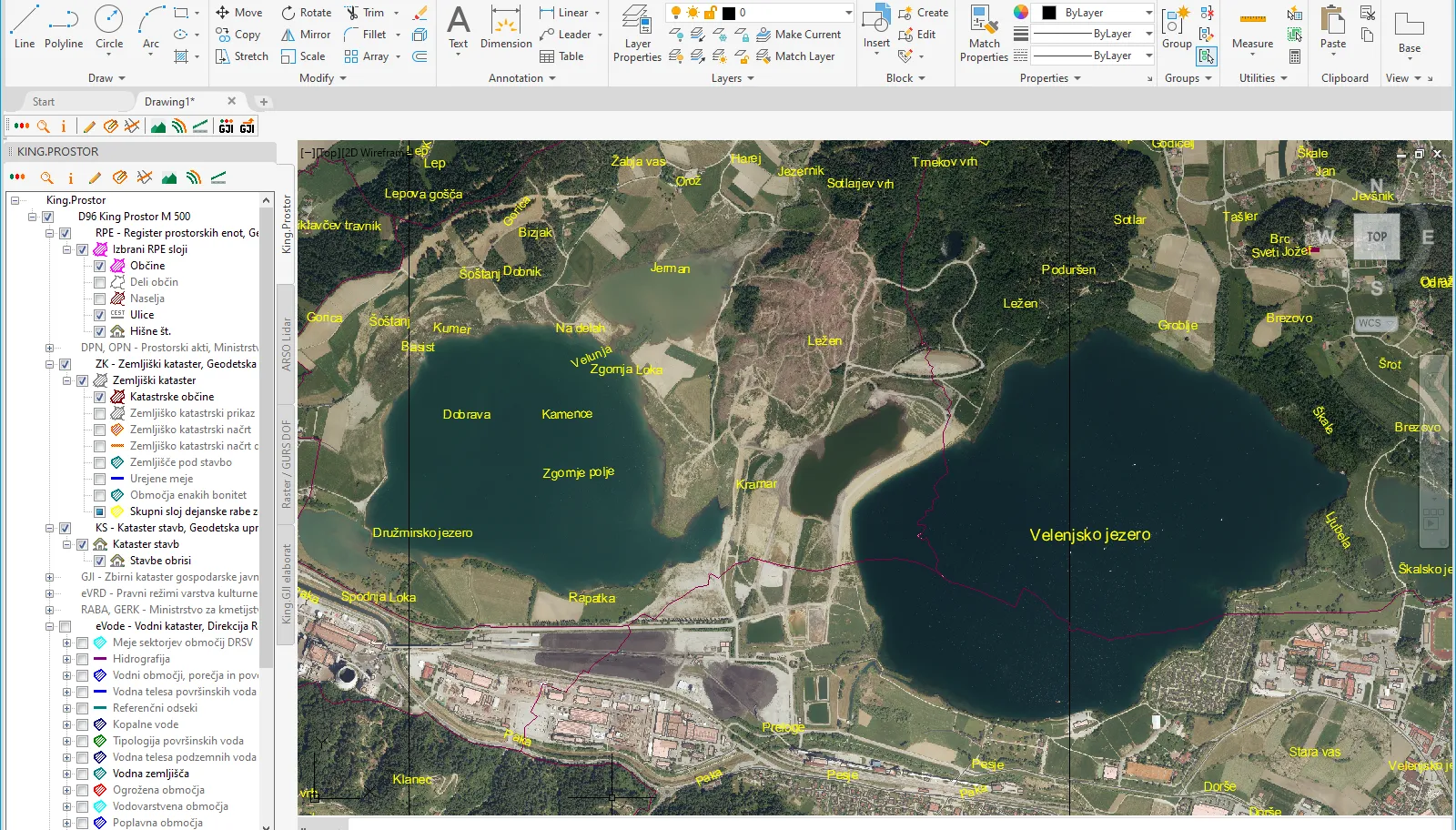This screenshot has height=830, width=1456.
Task: Uncheck the Občine layer checkbox
Action: [100, 267]
